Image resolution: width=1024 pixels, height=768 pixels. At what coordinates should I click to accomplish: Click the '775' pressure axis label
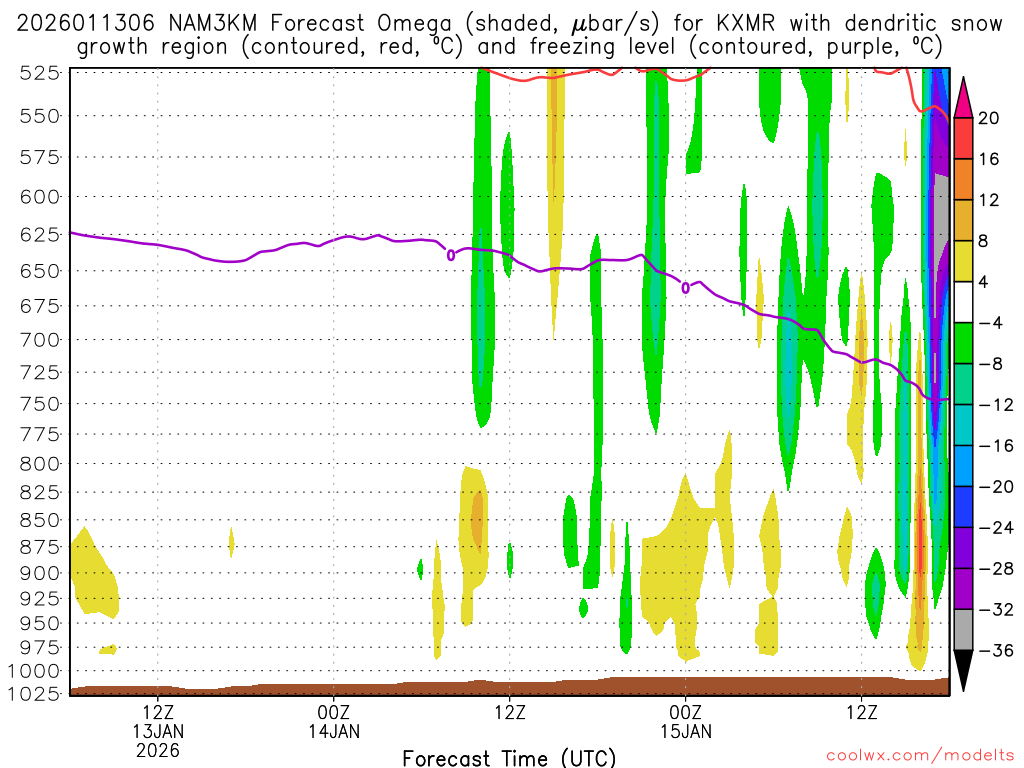[40, 434]
